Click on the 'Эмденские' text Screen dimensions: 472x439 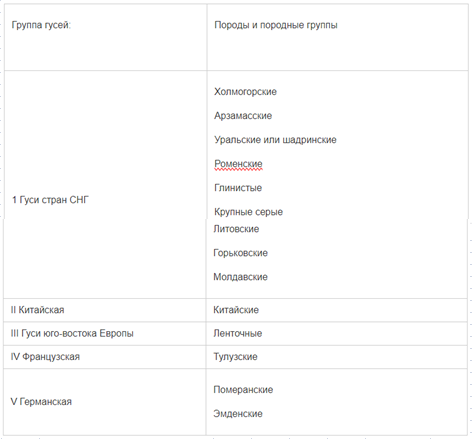(x=238, y=414)
